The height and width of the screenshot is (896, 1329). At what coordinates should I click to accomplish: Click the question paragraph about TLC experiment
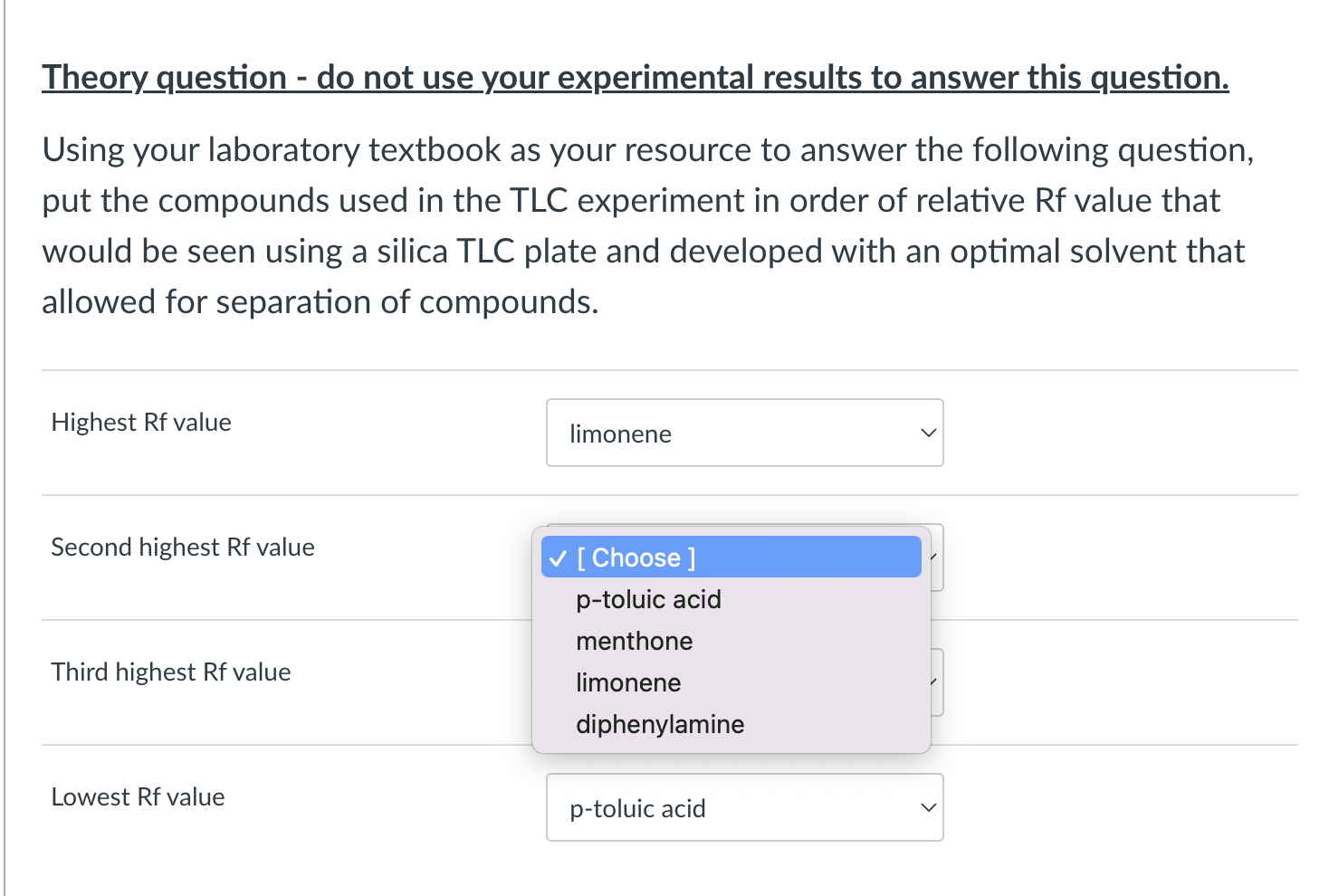646,225
